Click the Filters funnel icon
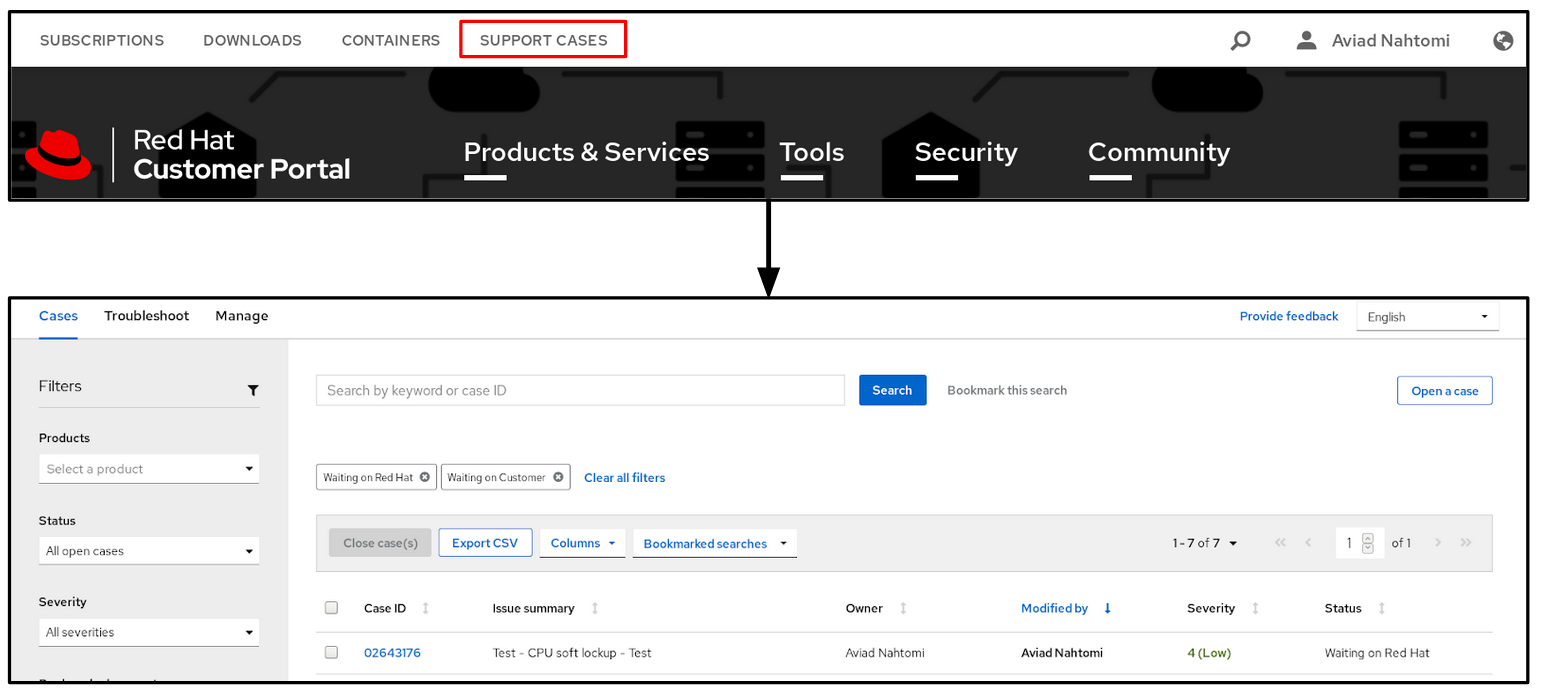The width and height of the screenshot is (1541, 692). [x=253, y=390]
